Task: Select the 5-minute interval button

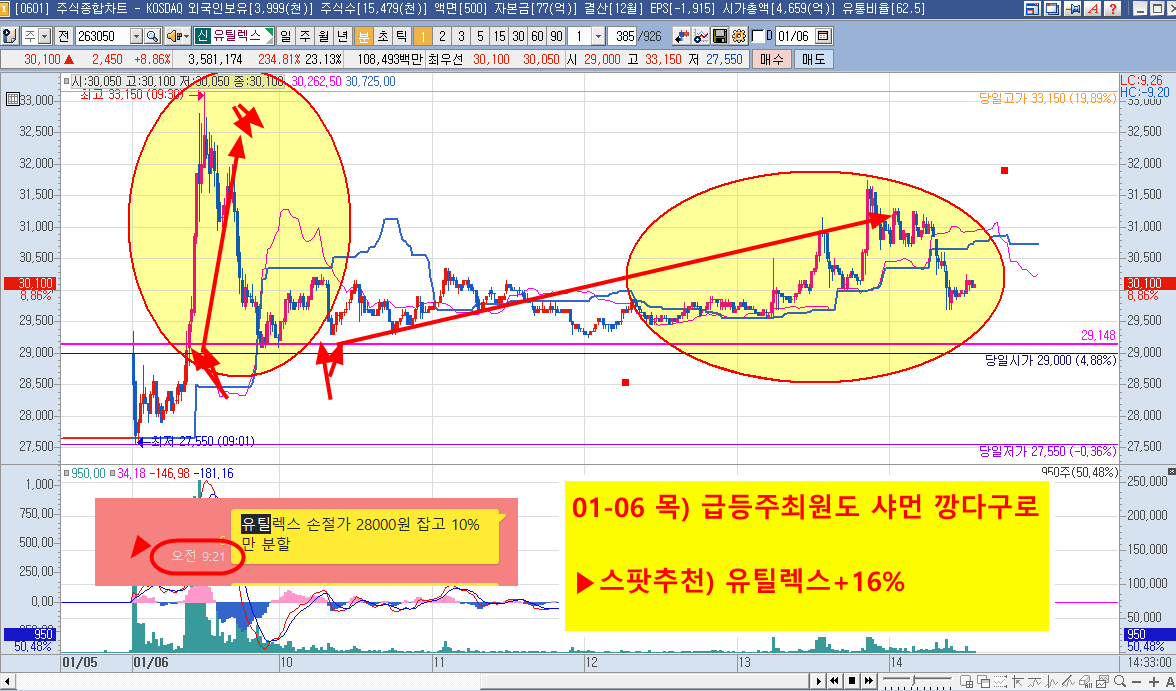Action: tap(480, 36)
